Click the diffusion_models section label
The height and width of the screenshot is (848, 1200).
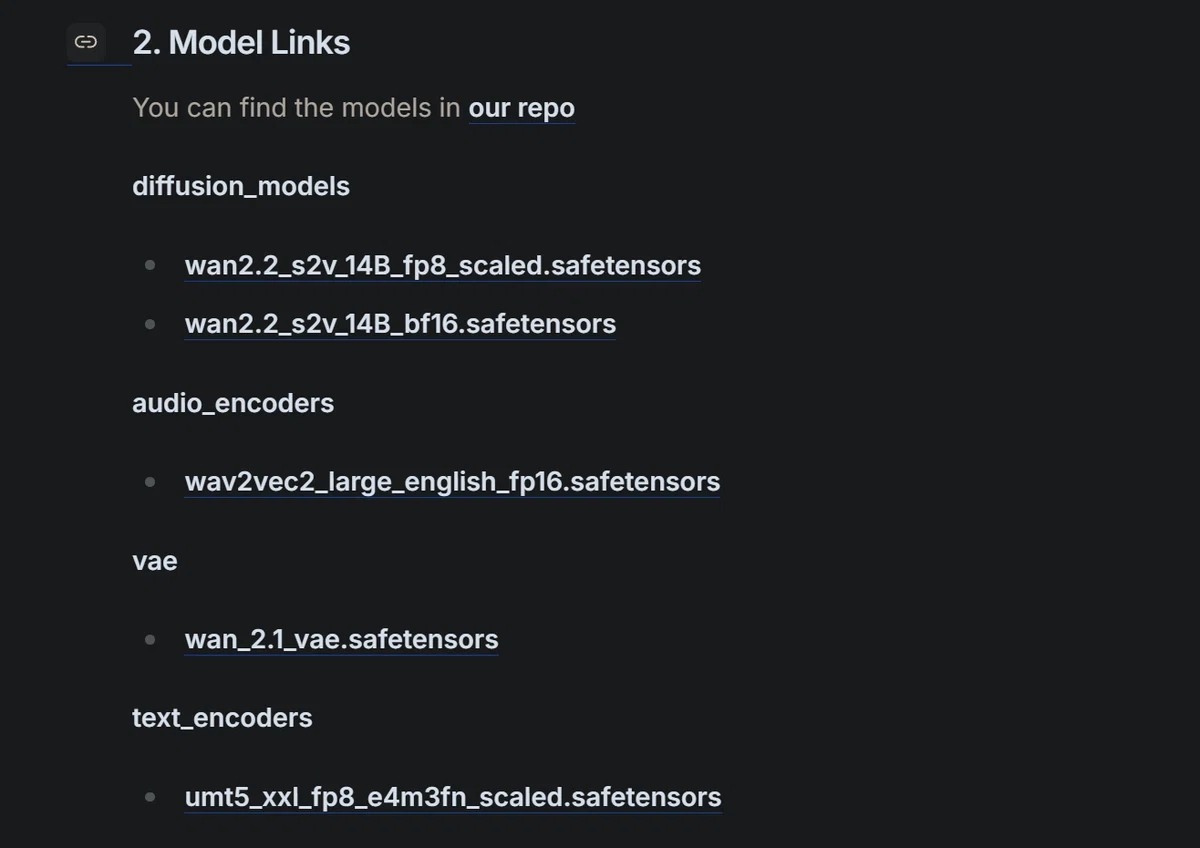coord(241,186)
